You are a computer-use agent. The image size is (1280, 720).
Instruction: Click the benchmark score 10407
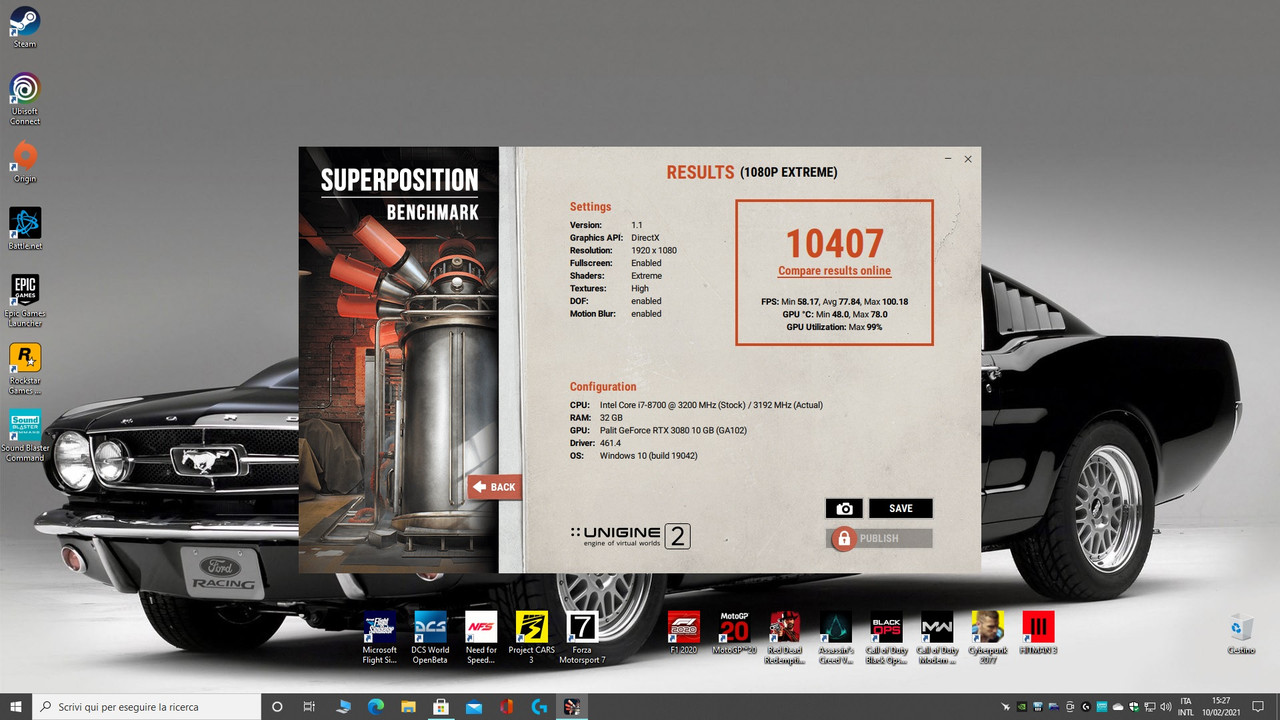[x=834, y=243]
